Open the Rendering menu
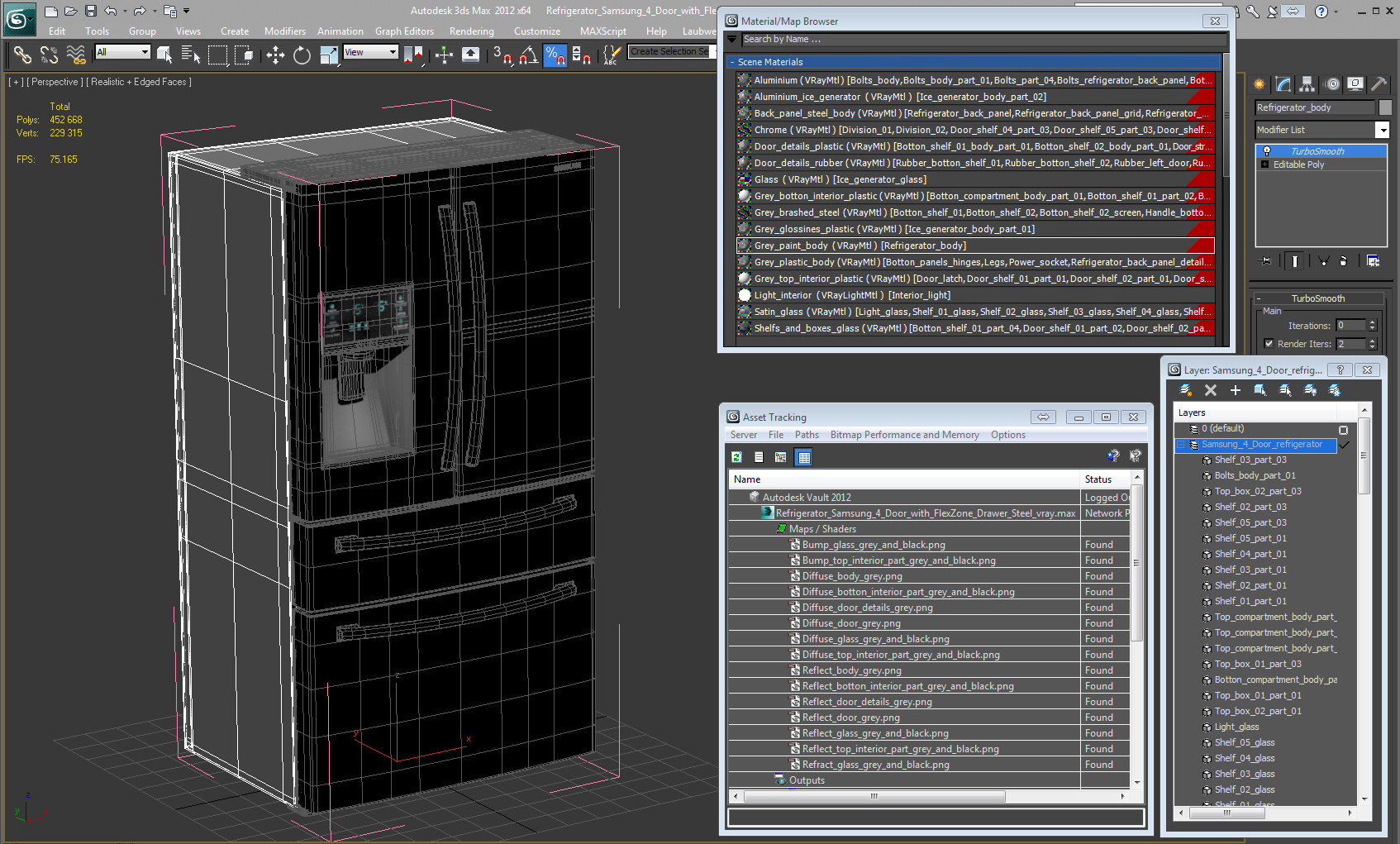1400x844 pixels. pyautogui.click(x=472, y=31)
